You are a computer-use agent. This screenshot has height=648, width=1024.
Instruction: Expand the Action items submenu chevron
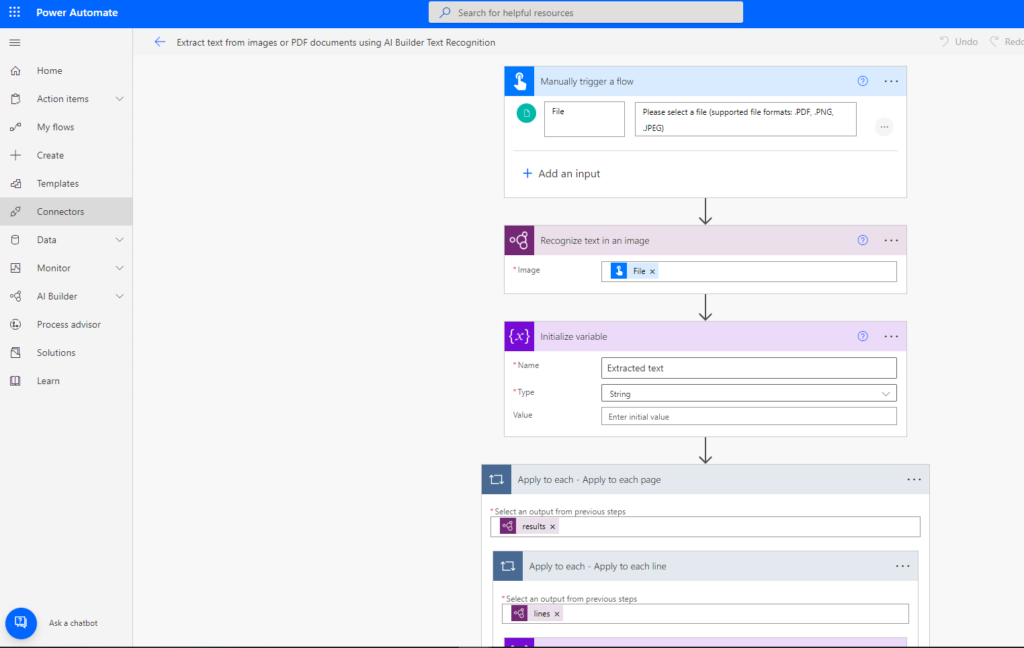120,99
